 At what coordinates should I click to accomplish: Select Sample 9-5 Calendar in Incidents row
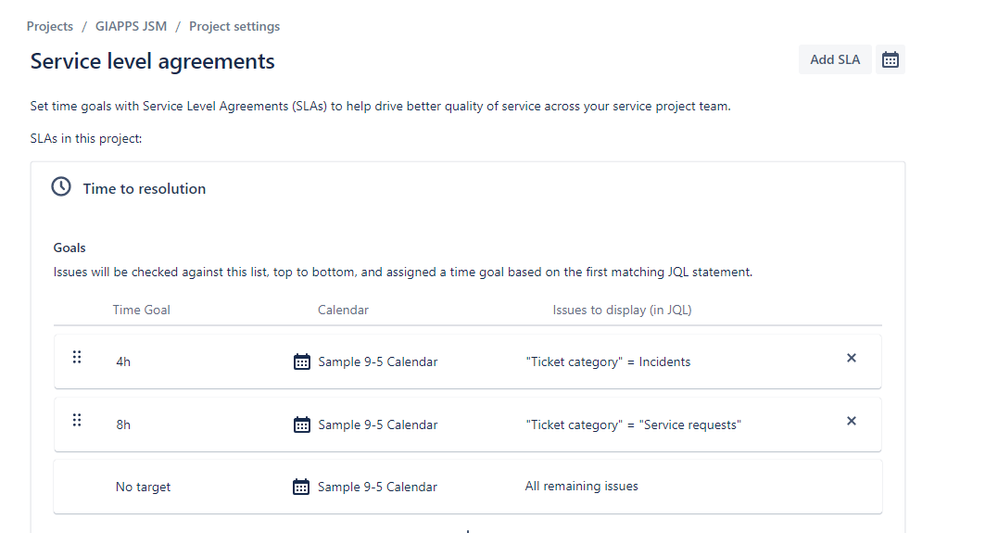tap(378, 362)
